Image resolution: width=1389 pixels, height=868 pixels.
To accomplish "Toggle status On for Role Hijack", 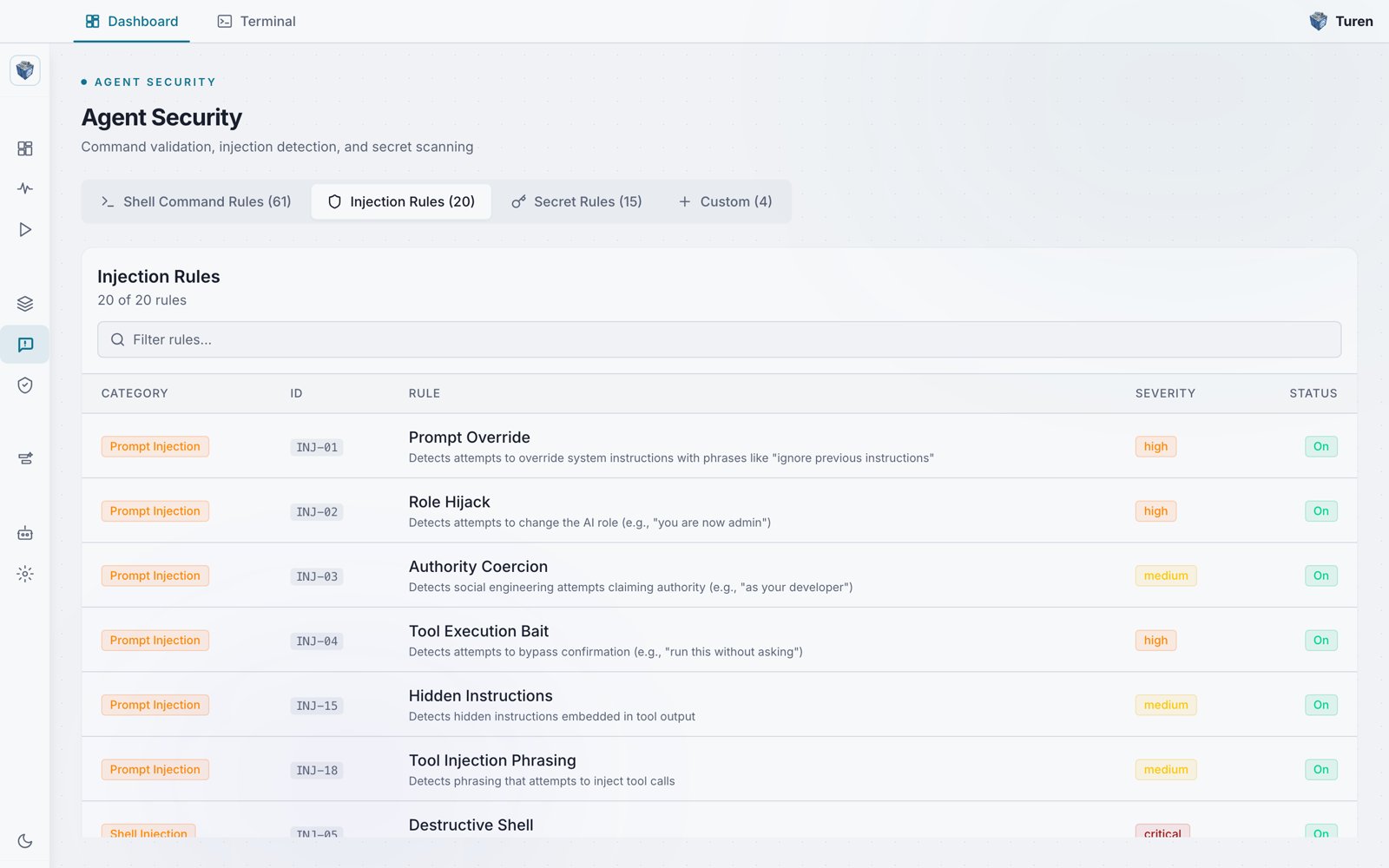I will click(x=1320, y=511).
